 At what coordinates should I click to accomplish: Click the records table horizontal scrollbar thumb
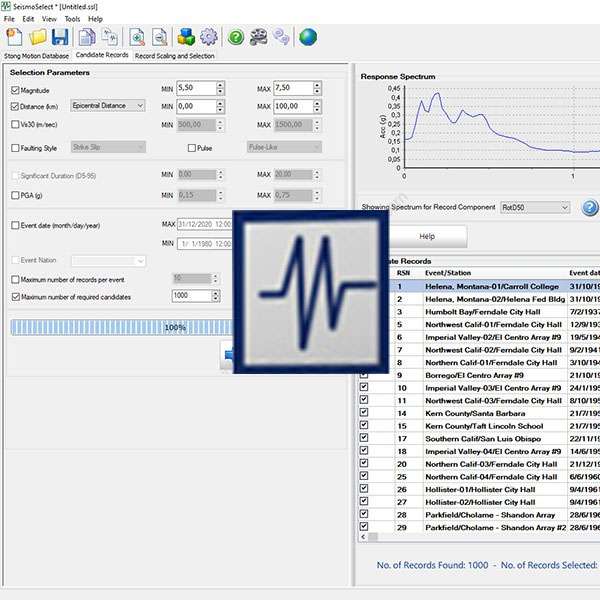373,537
